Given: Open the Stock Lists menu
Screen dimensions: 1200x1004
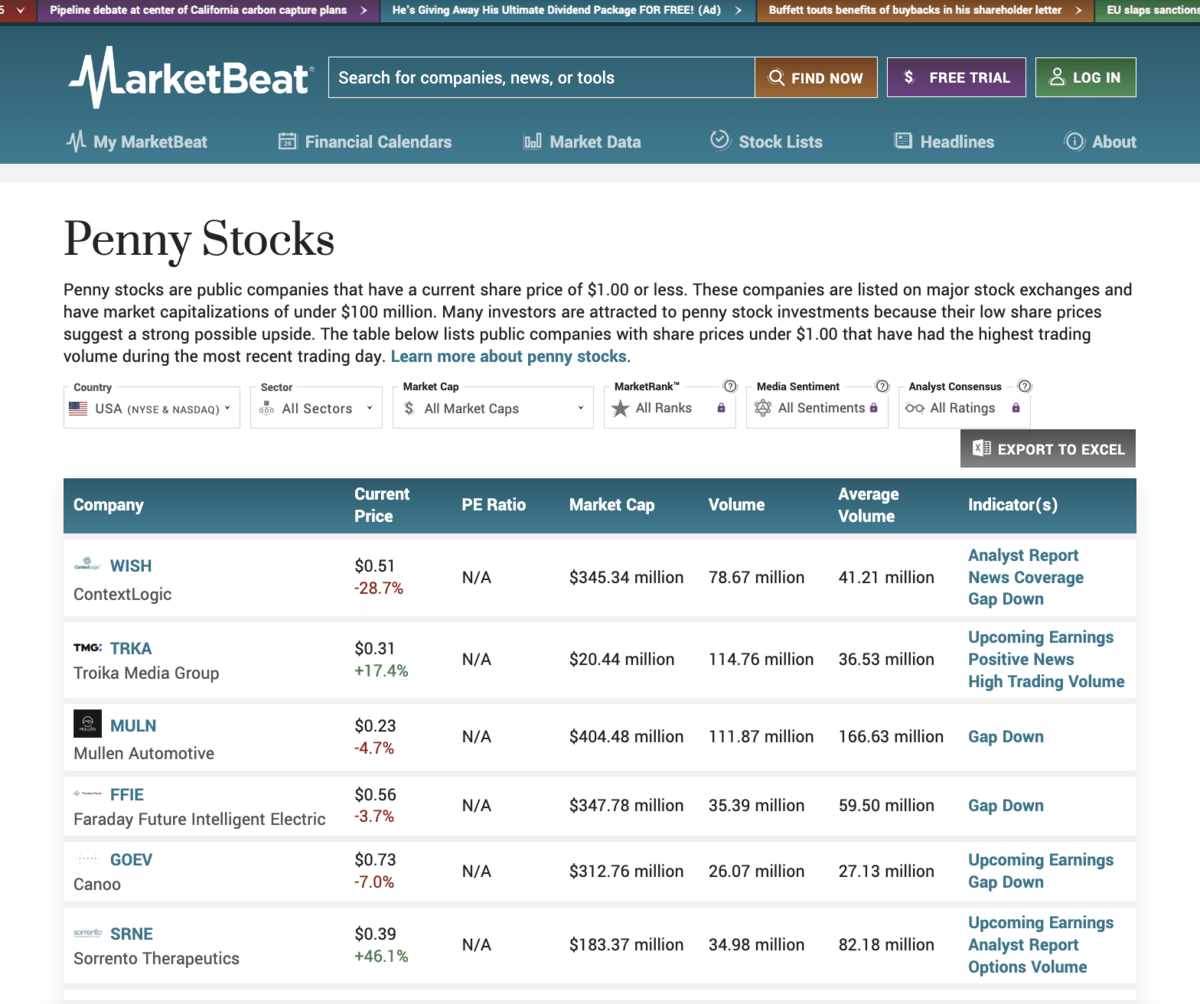Looking at the screenshot, I should pos(766,141).
